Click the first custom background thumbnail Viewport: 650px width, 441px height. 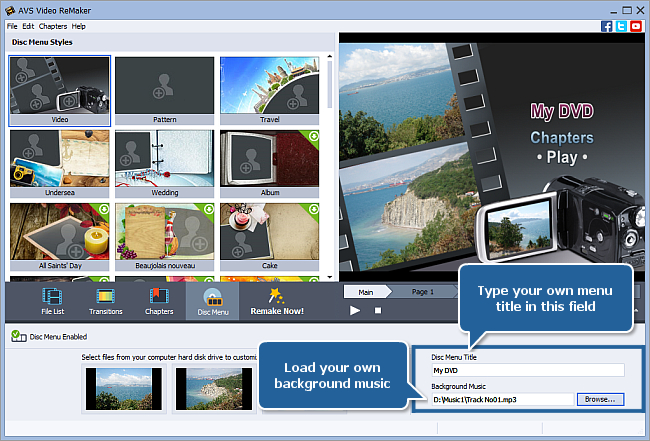[124, 389]
